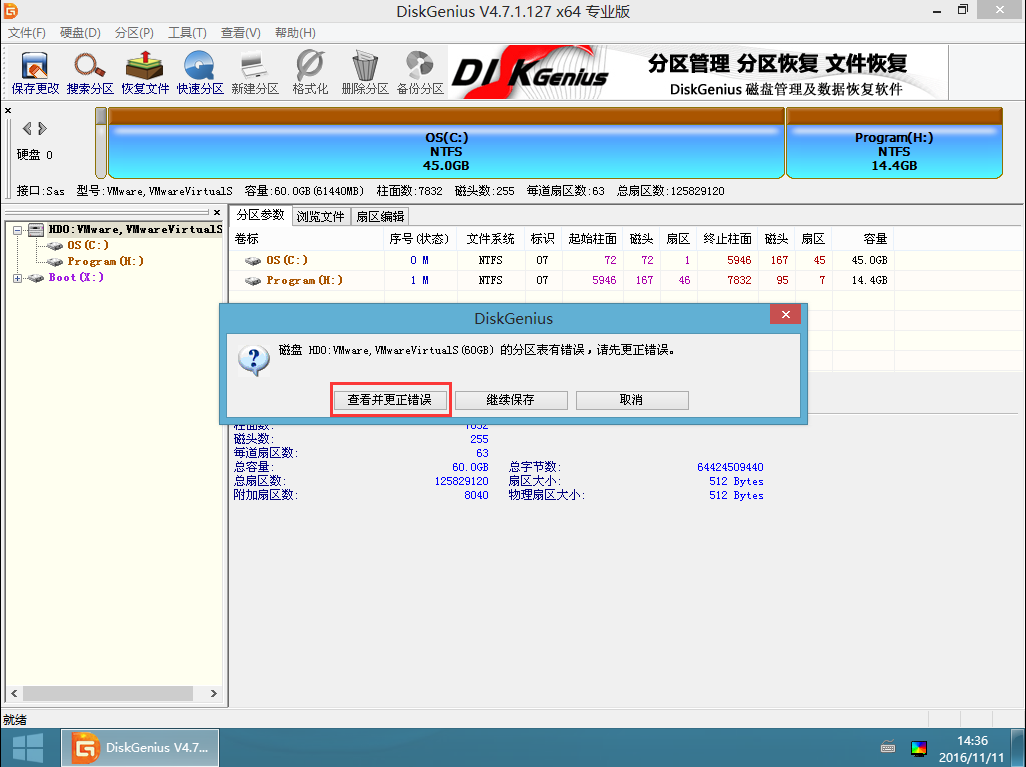Screen dimensions: 1026x767
Task: Select the OS(C:) partition bar in the disk map
Action: (x=446, y=143)
